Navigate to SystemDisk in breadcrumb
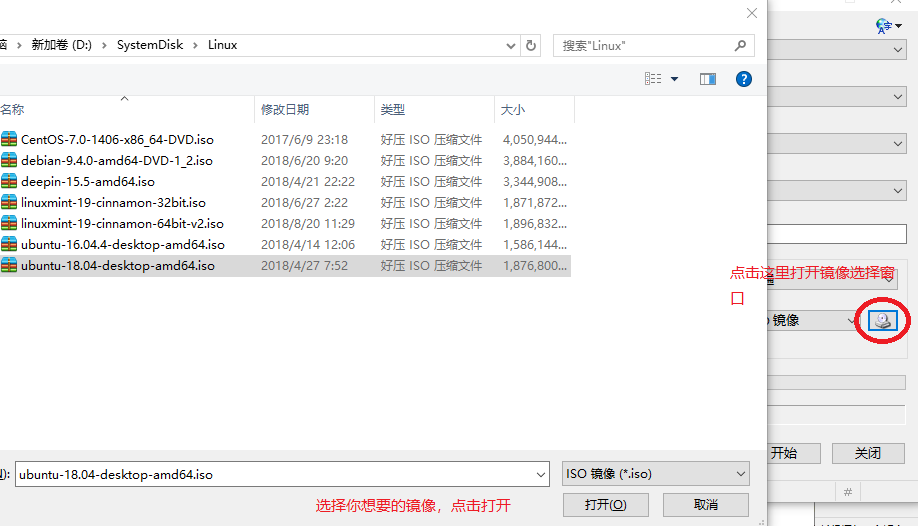Viewport: 919px width, 526px height. click(x=150, y=45)
